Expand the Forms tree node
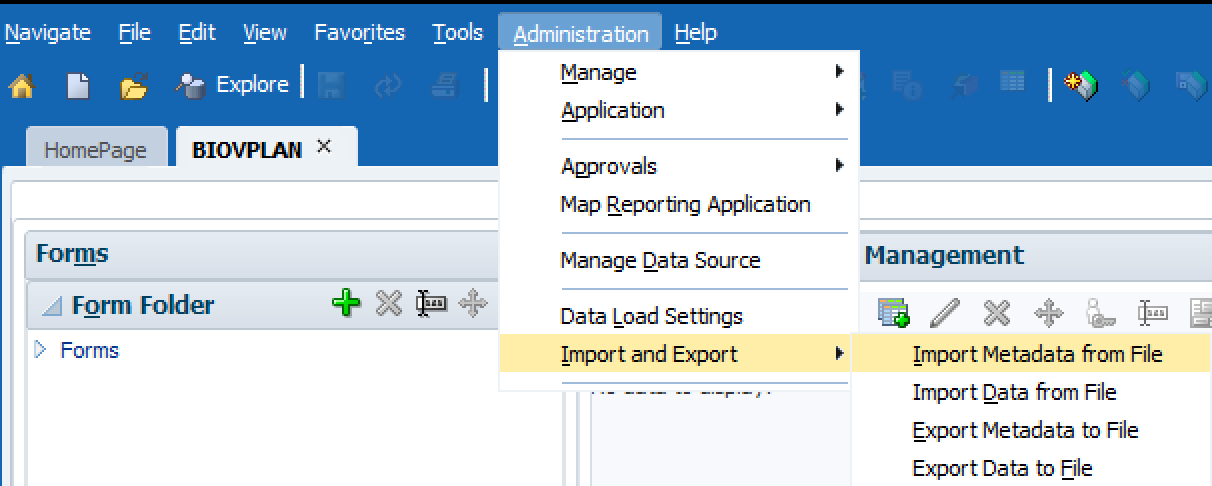 [x=41, y=350]
